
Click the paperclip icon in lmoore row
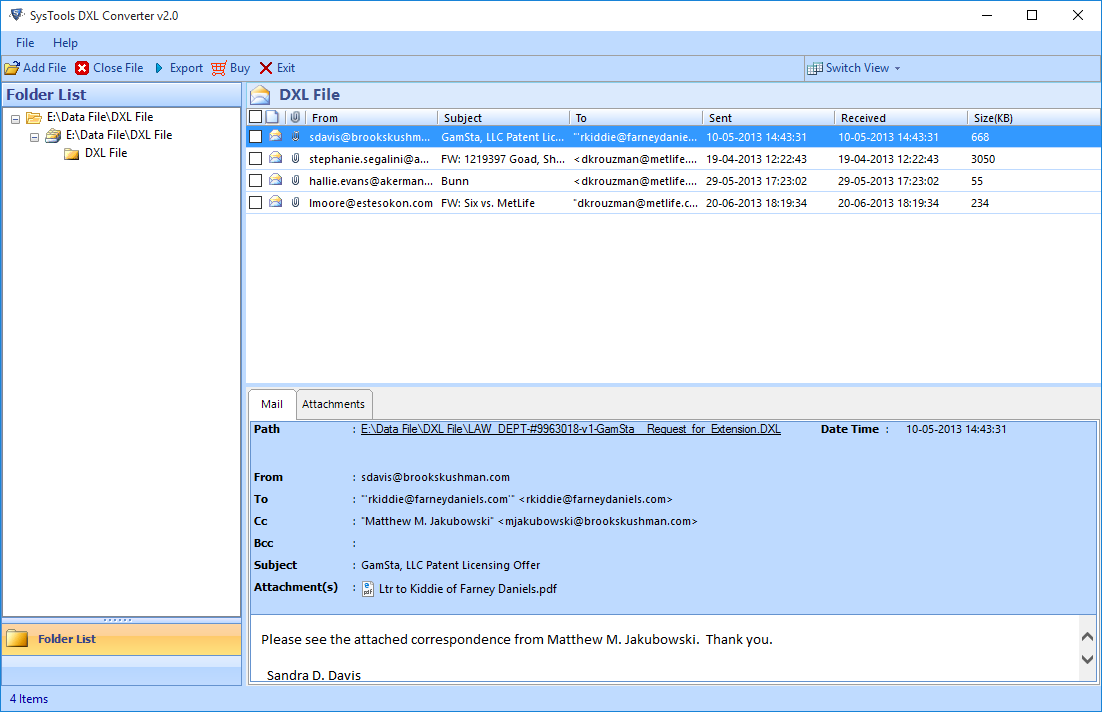tap(296, 202)
